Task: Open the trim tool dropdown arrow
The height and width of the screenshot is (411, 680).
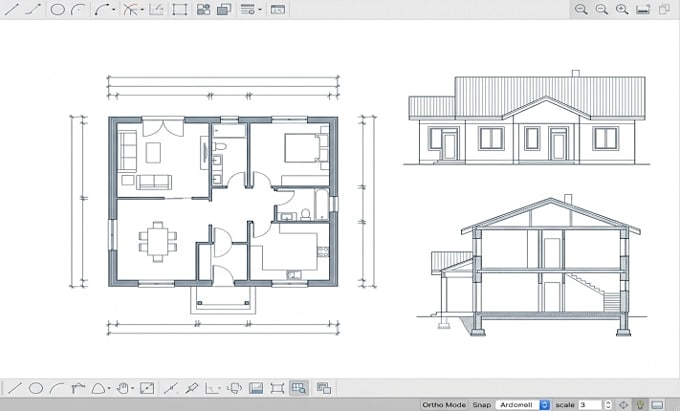Action: (x=142, y=10)
